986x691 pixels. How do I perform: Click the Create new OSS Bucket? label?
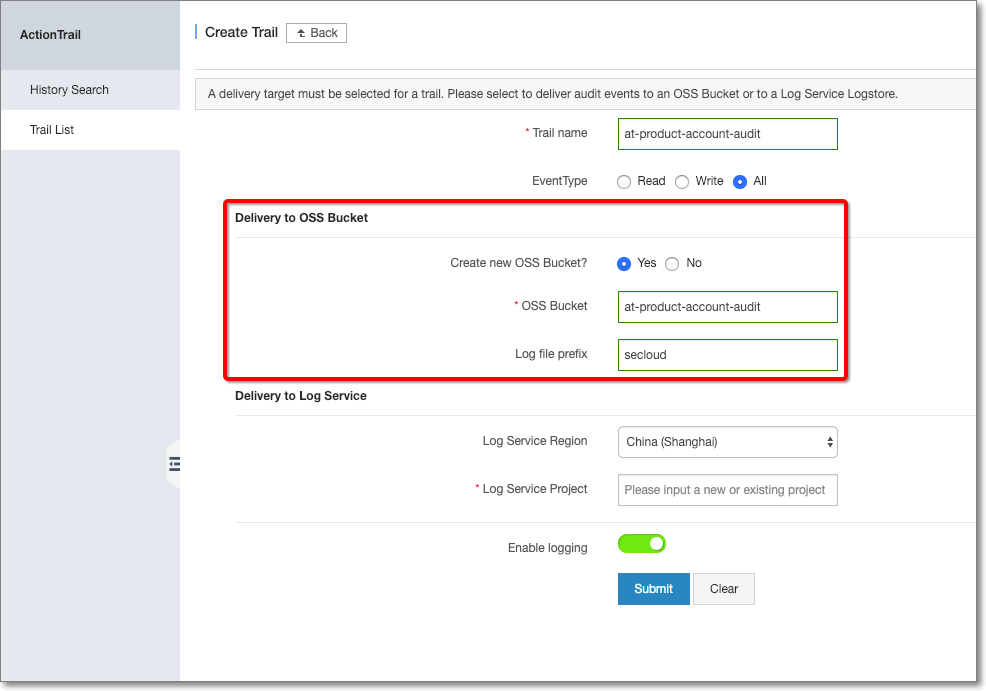[x=519, y=263]
